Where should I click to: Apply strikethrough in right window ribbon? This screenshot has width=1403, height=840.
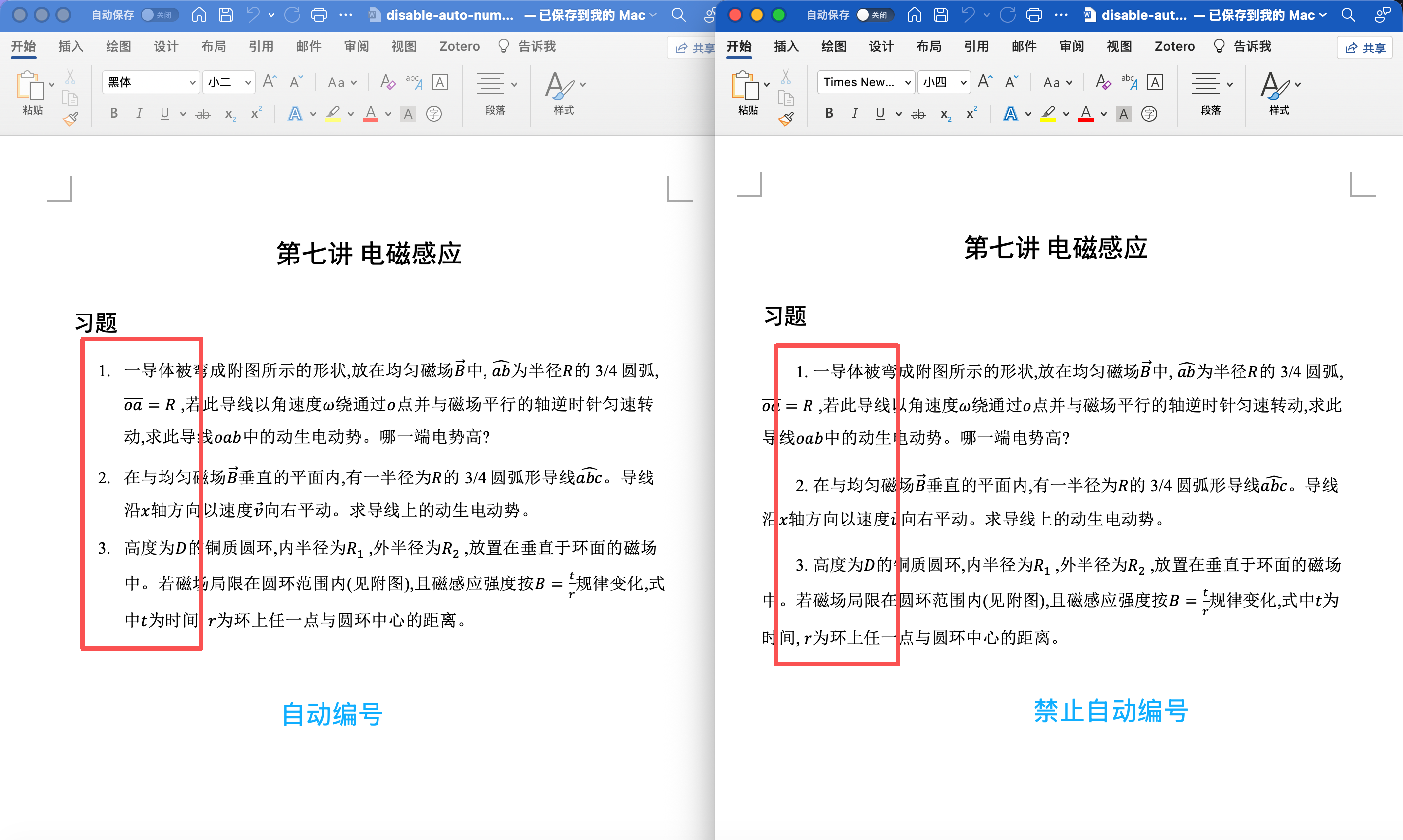[x=918, y=114]
